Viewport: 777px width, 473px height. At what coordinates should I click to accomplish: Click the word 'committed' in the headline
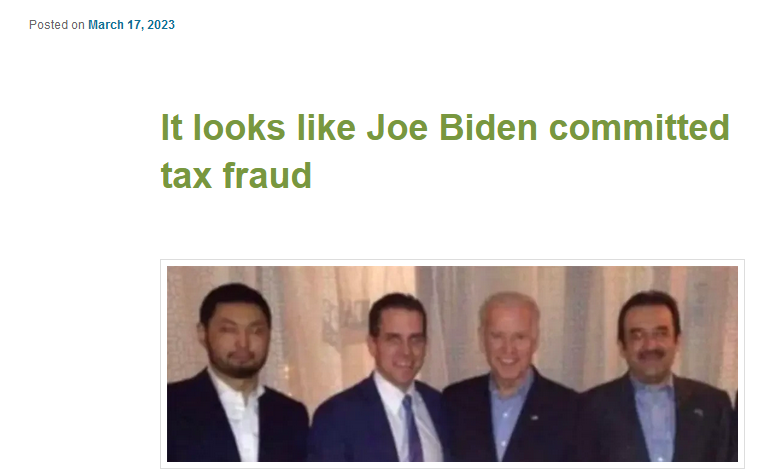coord(639,127)
